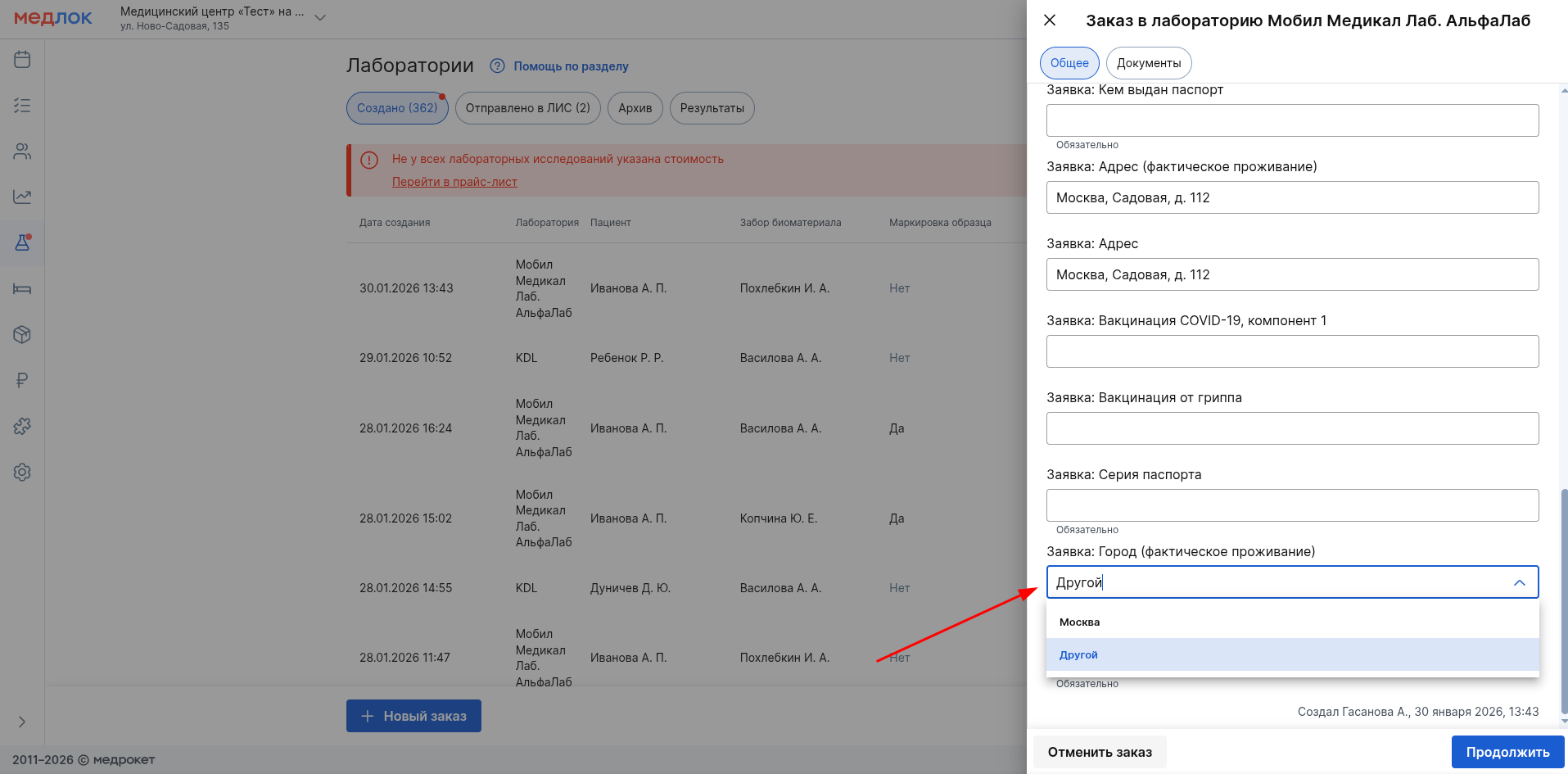1568x774 pixels.
Task: Open the puzzle integrations sidebar icon
Action: click(x=22, y=427)
